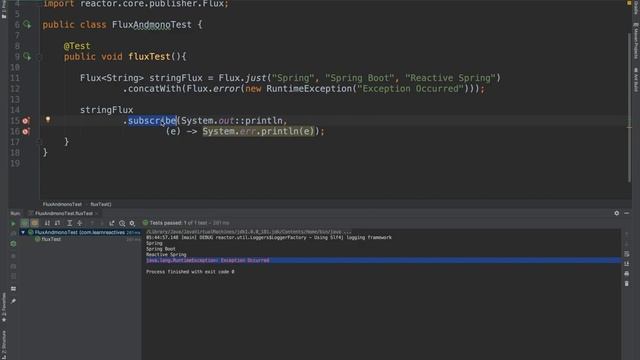Open Structure tool window

4,345
